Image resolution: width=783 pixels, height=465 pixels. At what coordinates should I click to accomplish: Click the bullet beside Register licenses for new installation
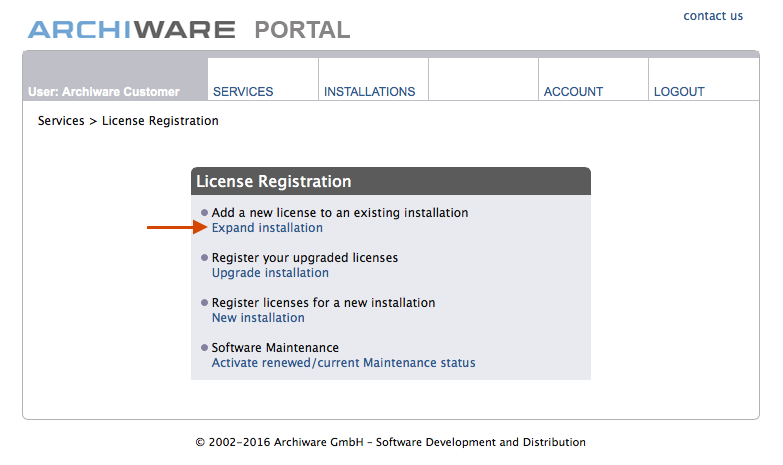click(205, 303)
